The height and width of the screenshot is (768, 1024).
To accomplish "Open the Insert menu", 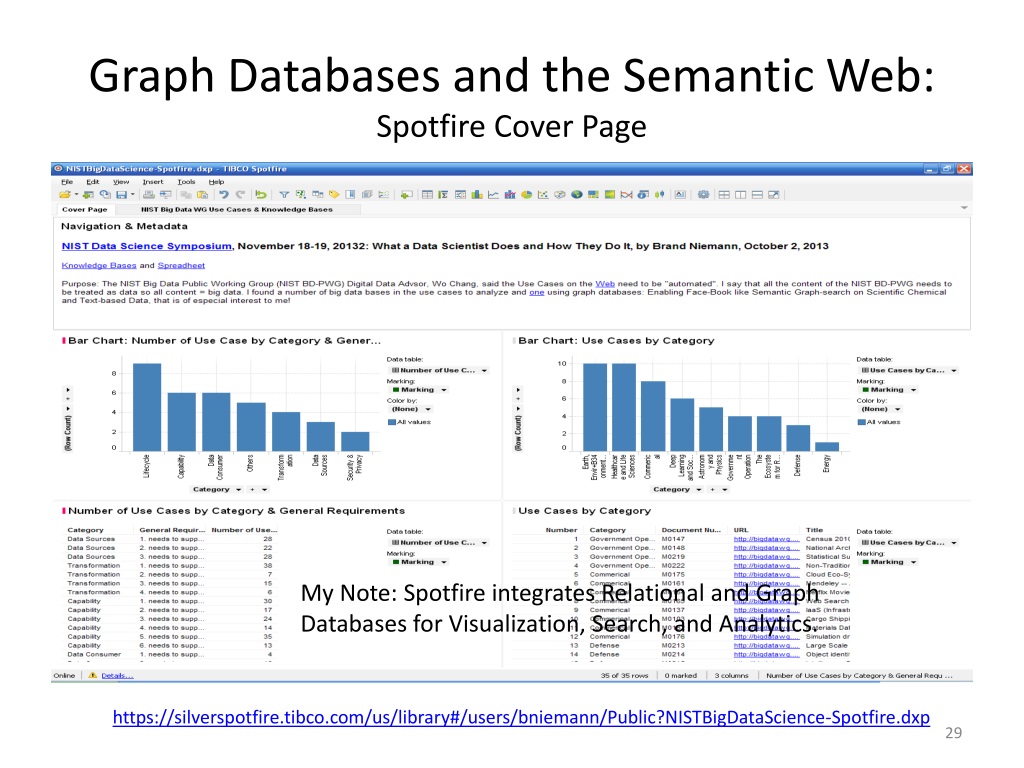I will click(x=153, y=182).
